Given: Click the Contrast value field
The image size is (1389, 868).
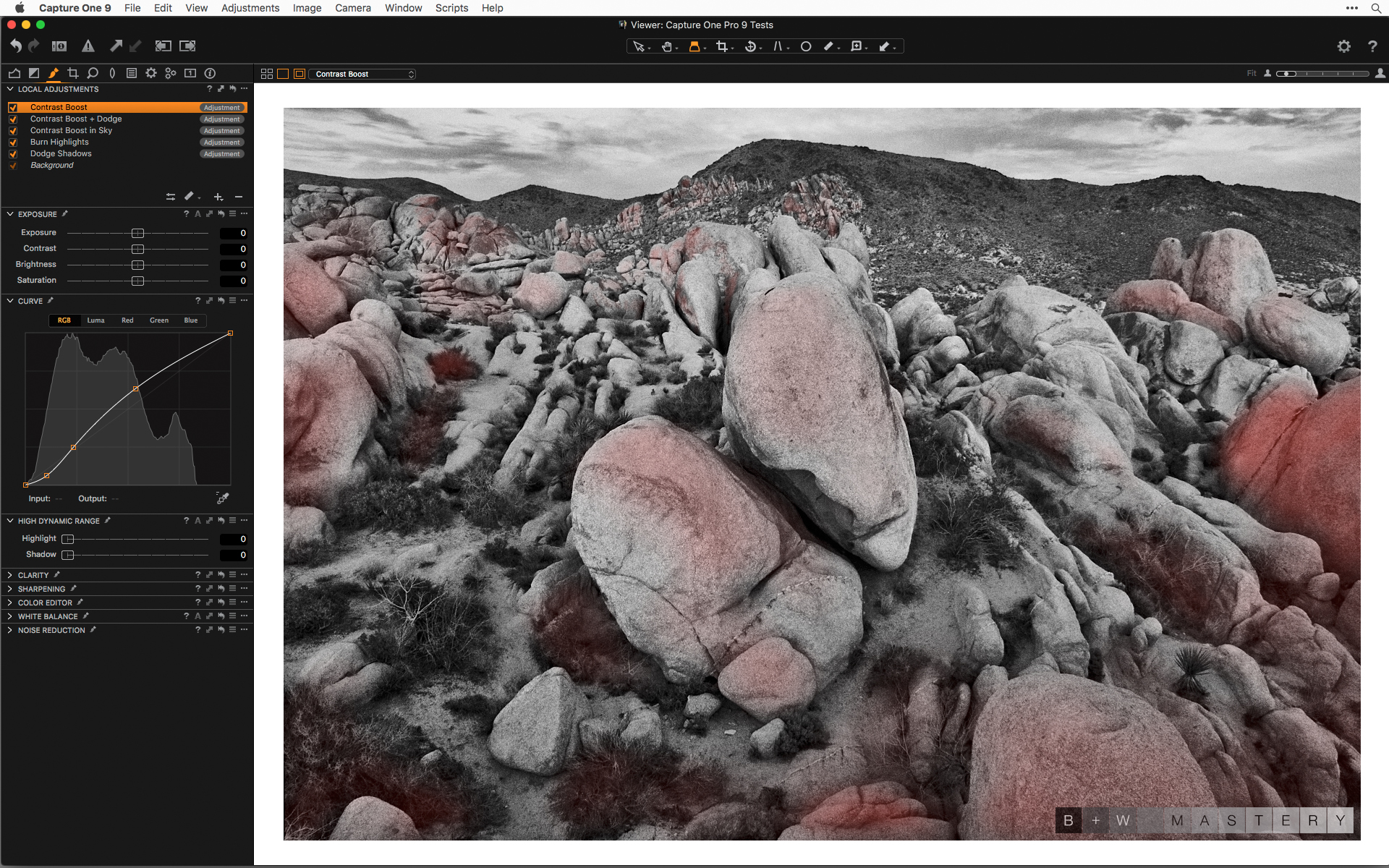Looking at the screenshot, I should pyautogui.click(x=234, y=249).
